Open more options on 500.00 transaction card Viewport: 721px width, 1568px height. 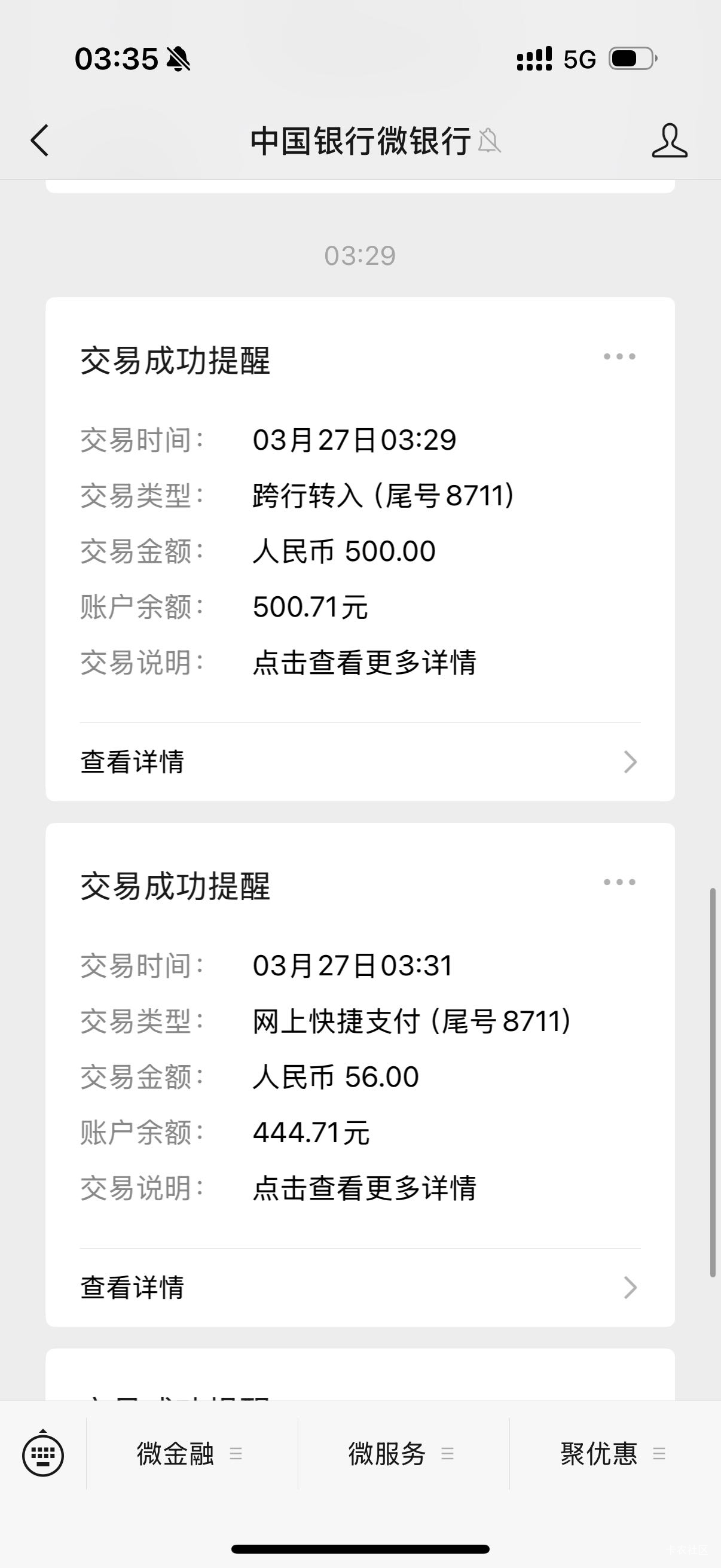(619, 356)
